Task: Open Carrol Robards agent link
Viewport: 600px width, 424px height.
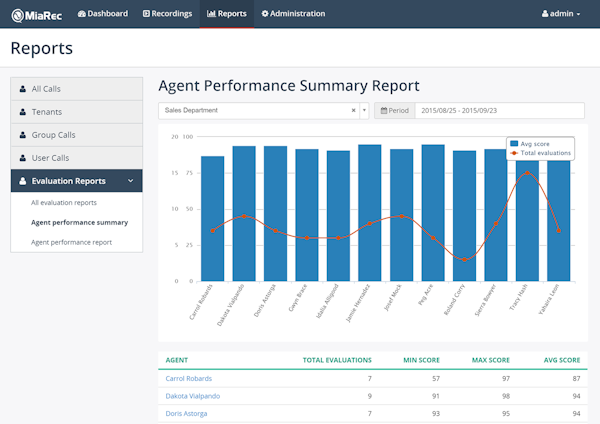Action: click(189, 378)
